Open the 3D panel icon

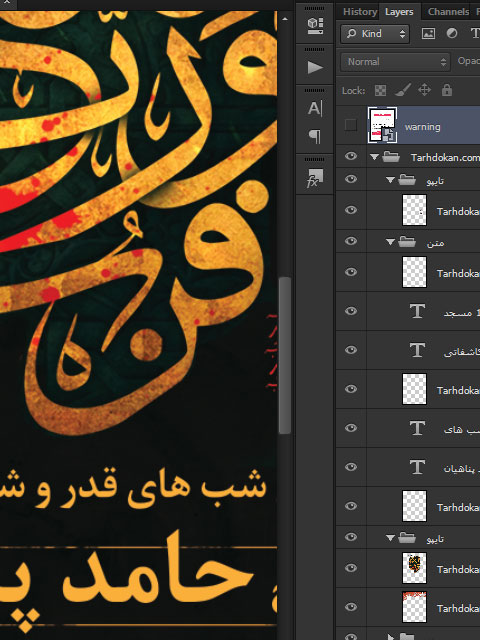pyautogui.click(x=315, y=26)
